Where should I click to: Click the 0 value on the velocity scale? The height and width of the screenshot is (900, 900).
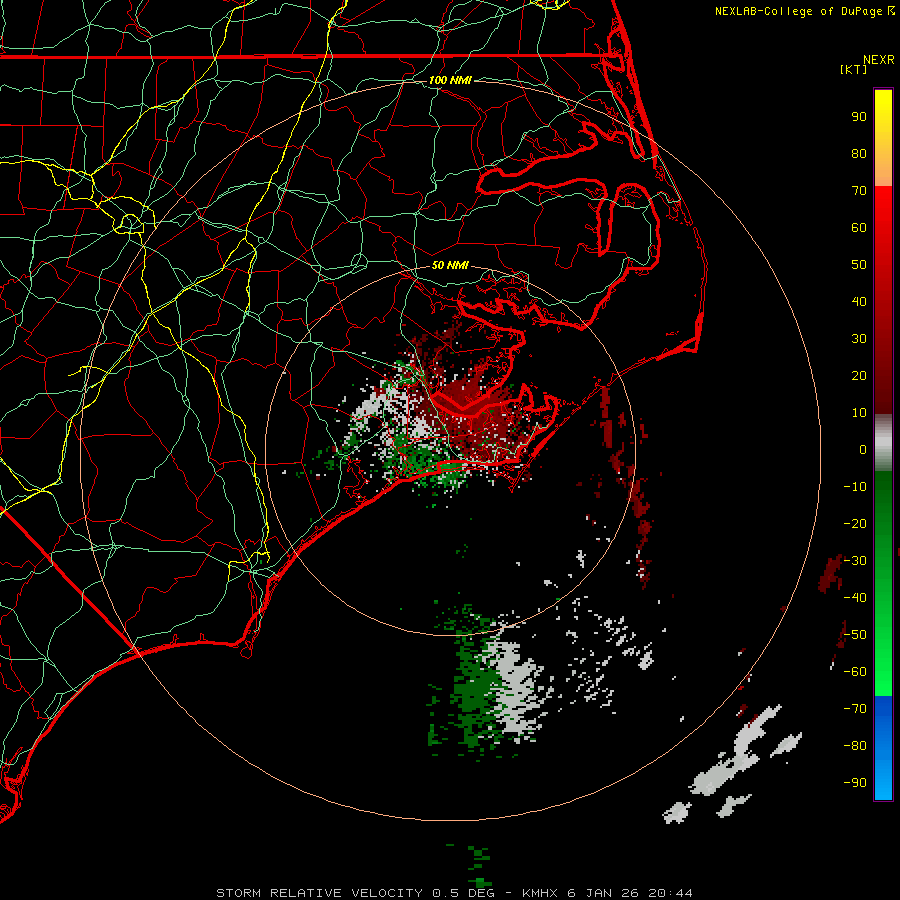[x=863, y=449]
